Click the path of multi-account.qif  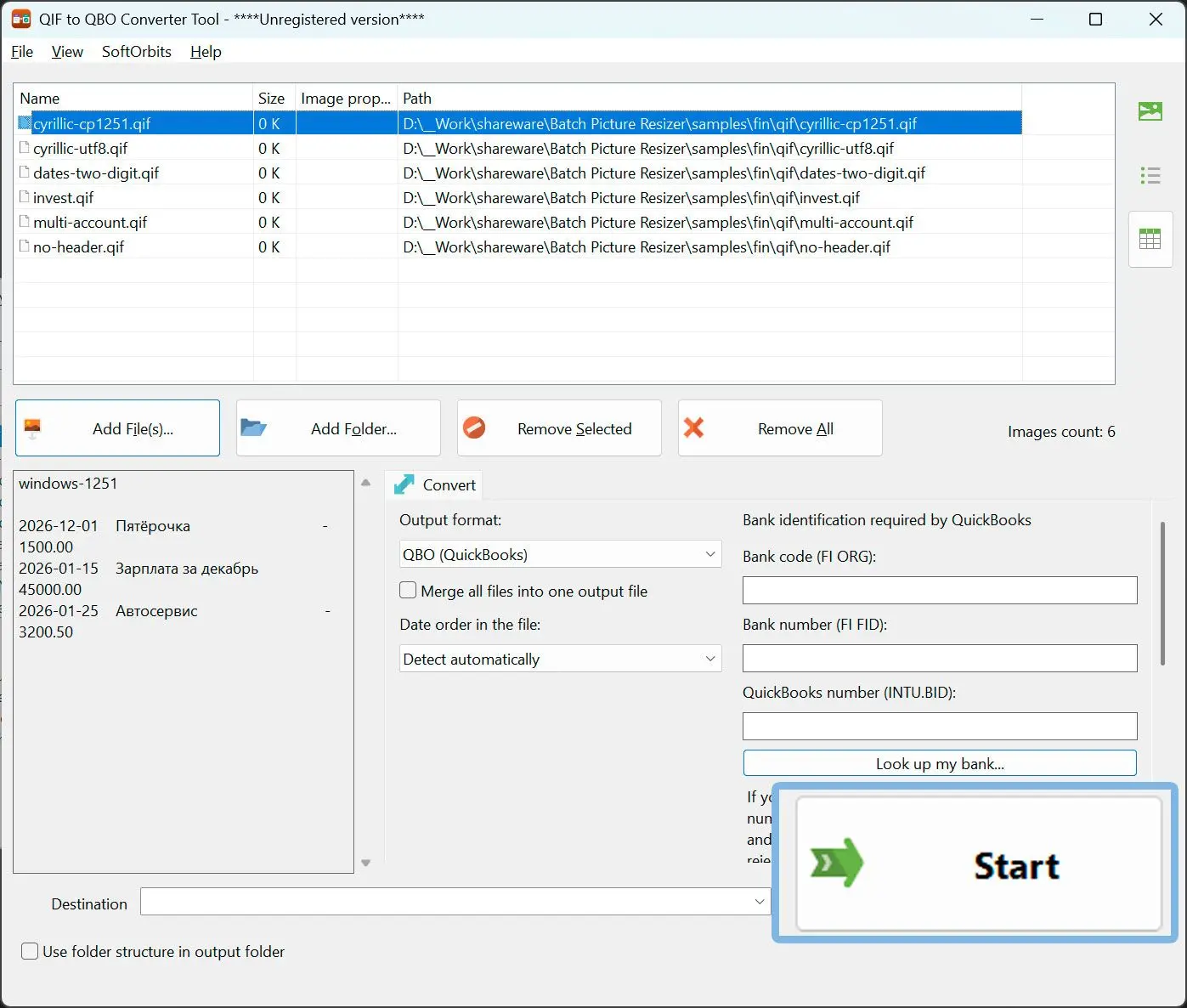(659, 222)
